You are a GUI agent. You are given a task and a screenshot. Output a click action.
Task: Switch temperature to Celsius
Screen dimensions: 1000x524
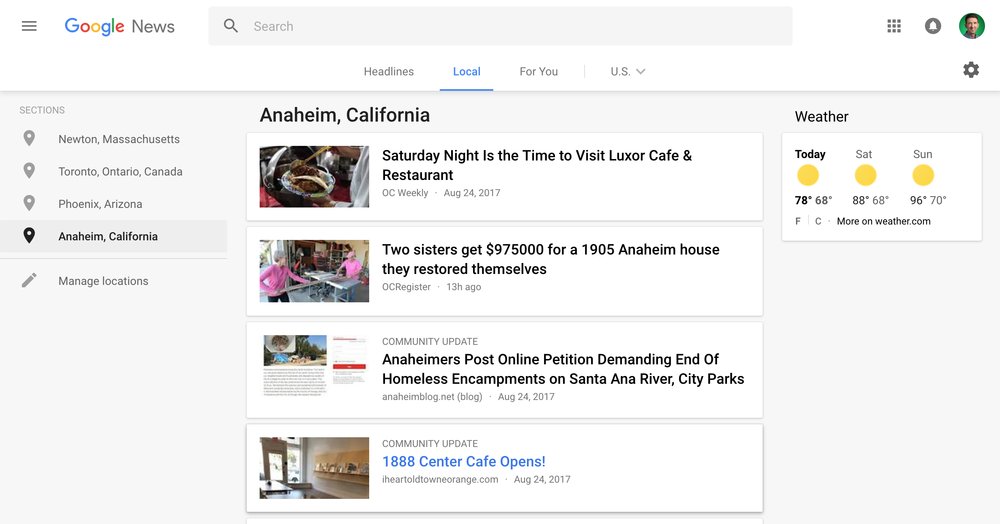coord(818,221)
